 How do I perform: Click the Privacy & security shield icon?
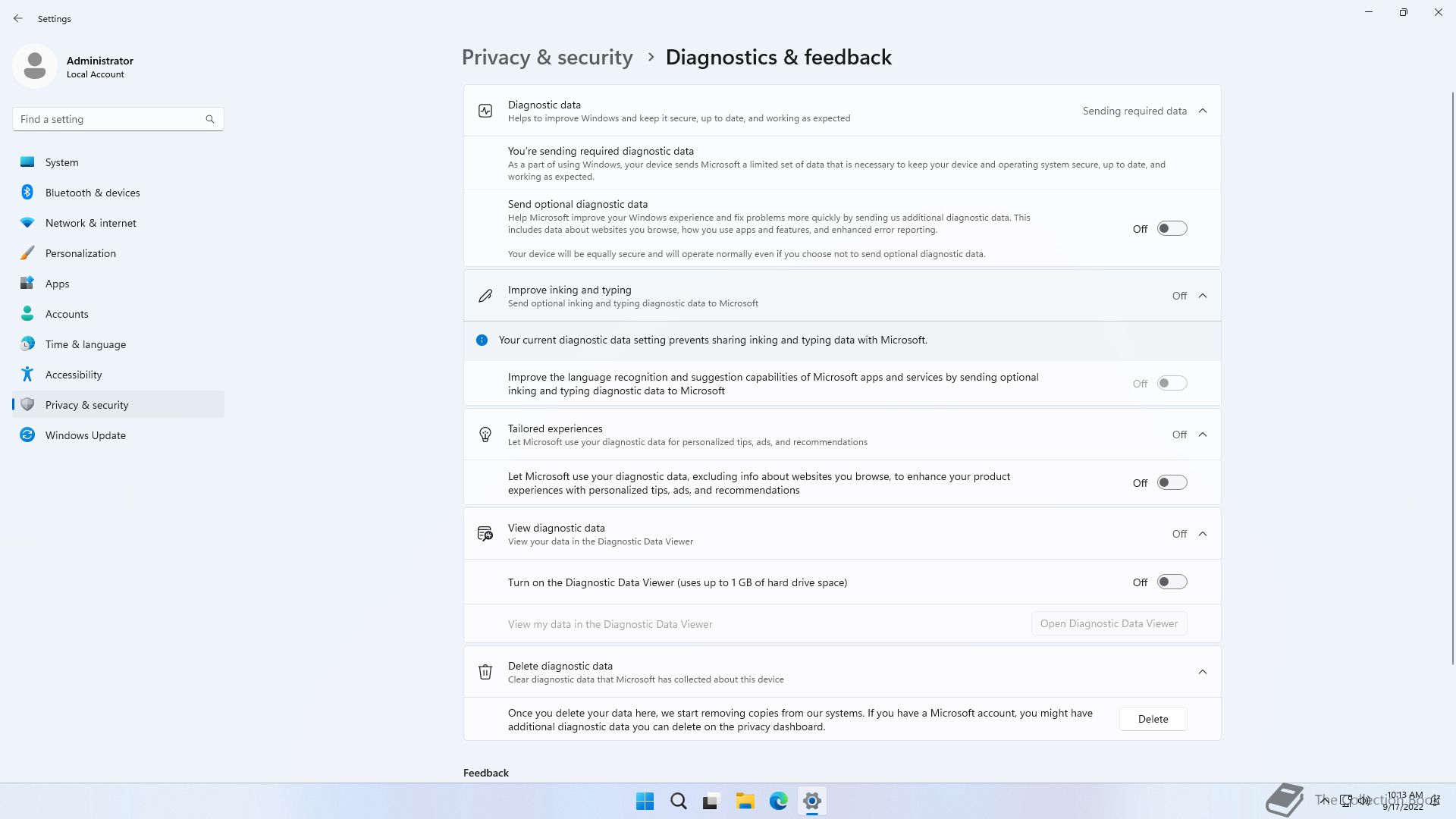tap(27, 405)
